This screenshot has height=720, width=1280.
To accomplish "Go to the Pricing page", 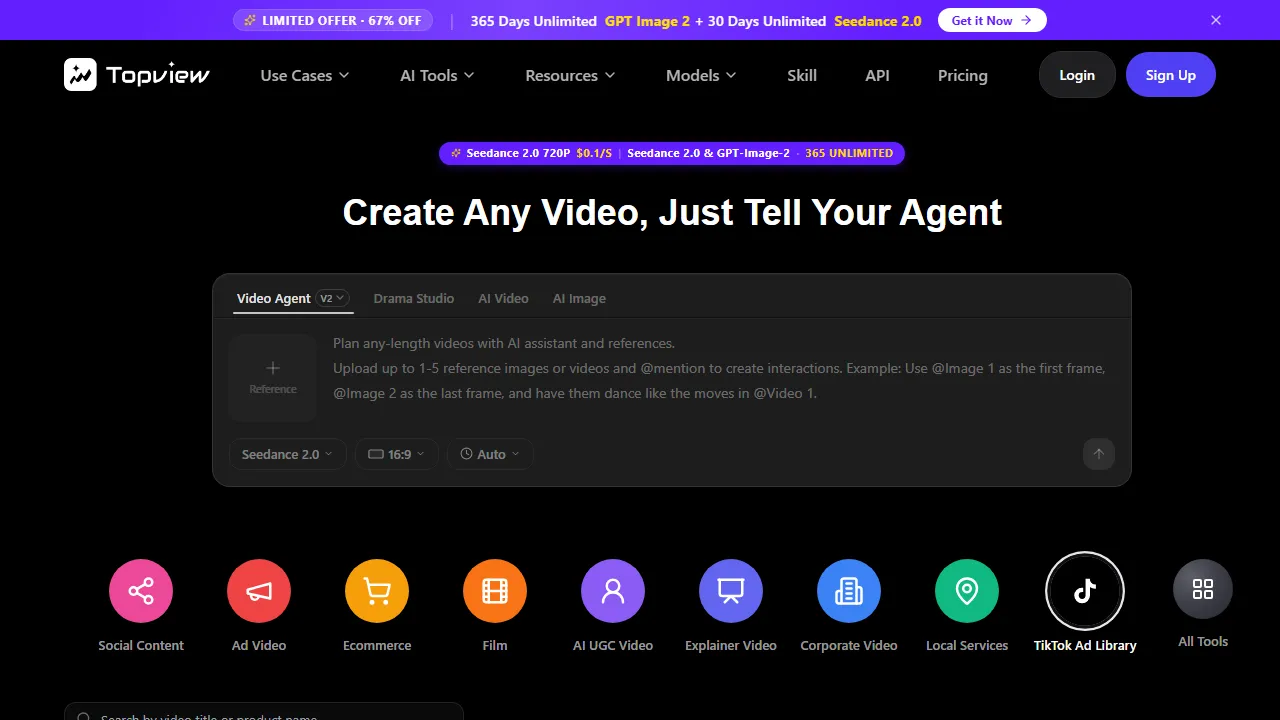I will click(963, 75).
